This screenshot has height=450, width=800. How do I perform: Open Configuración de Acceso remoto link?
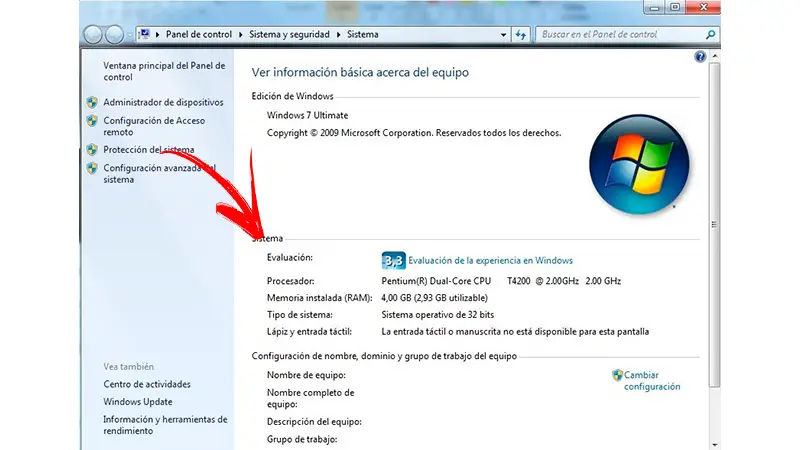click(154, 126)
